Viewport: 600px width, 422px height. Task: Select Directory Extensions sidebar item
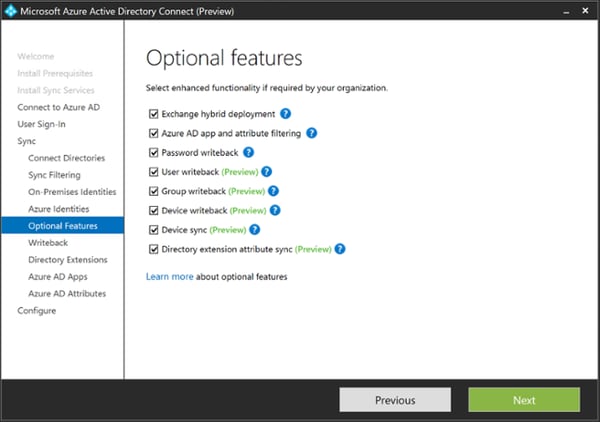point(68,260)
